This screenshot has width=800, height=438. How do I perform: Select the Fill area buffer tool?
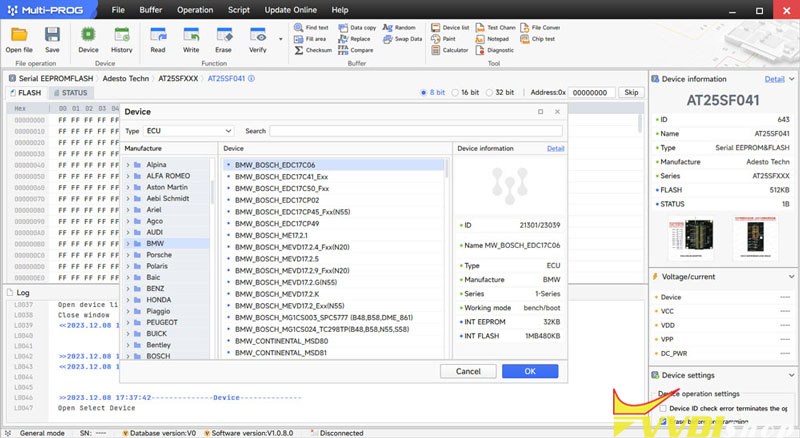click(310, 39)
